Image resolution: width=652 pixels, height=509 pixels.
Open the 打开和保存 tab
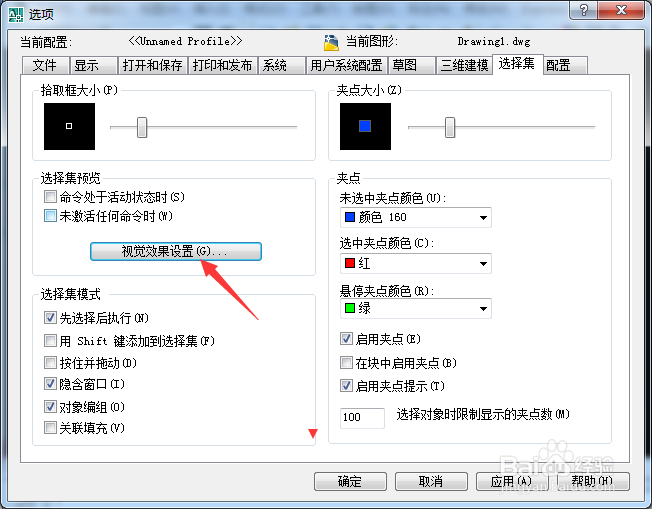tap(153, 65)
